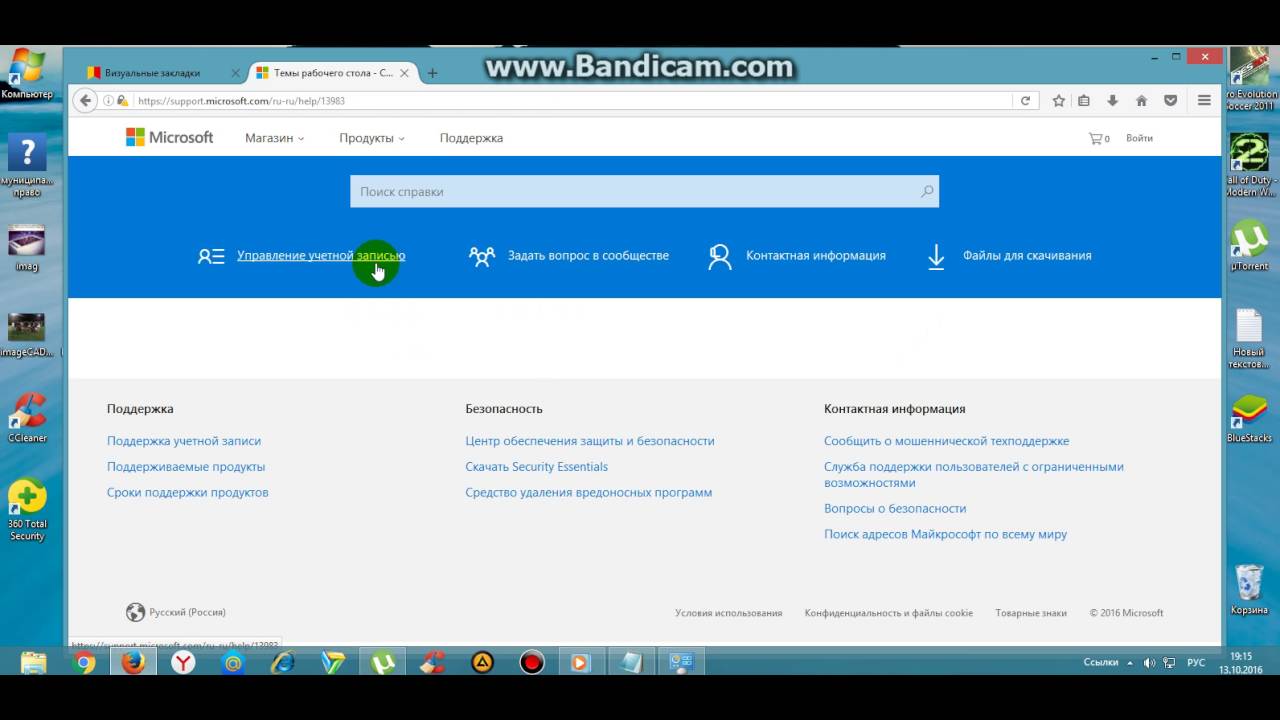Open the Поддержка menu item

tap(471, 138)
